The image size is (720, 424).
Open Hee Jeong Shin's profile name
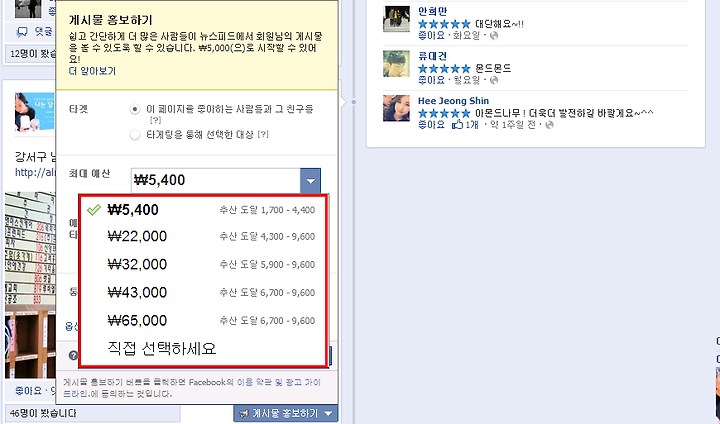click(453, 101)
